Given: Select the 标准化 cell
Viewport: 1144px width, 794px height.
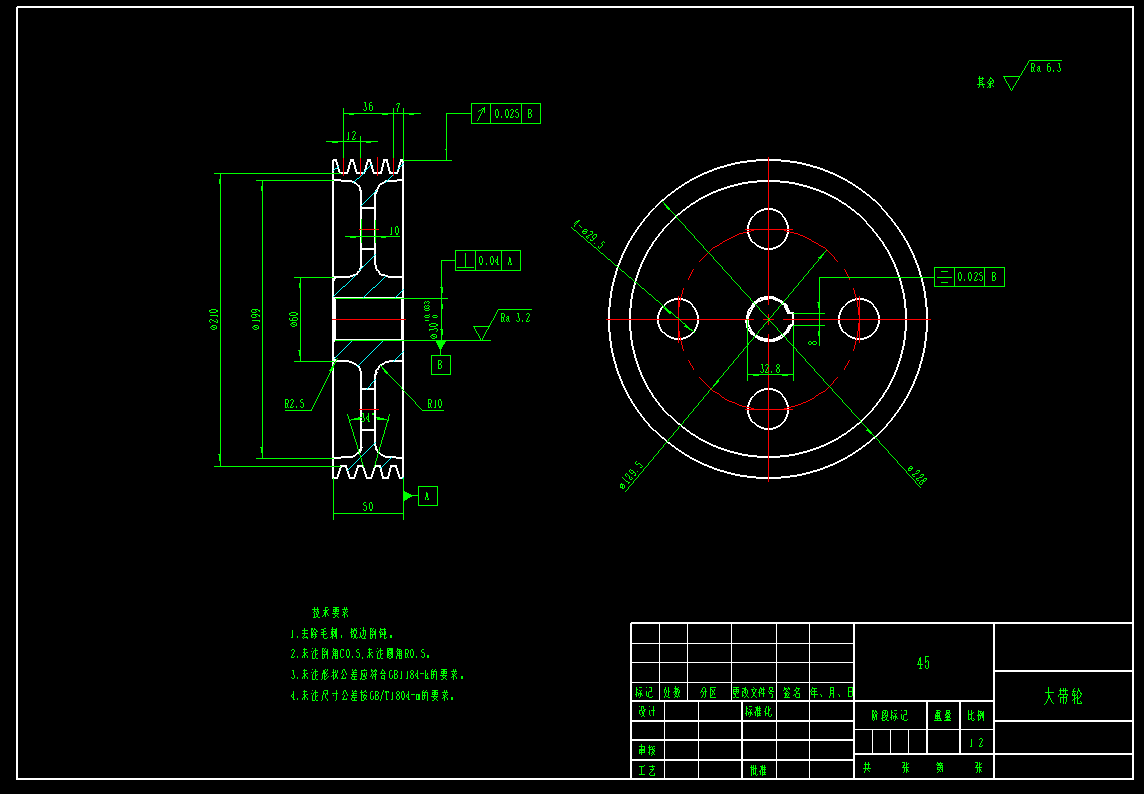Looking at the screenshot, I should (x=759, y=711).
